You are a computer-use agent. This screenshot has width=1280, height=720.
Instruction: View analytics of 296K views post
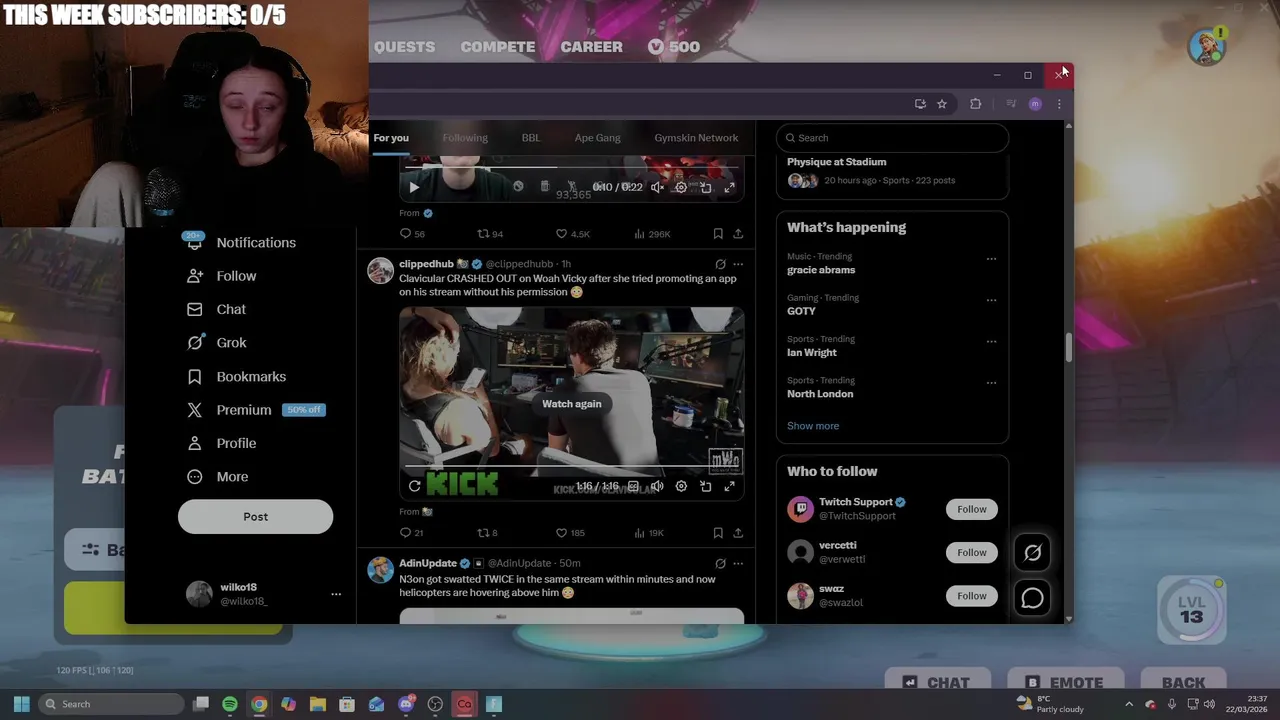pyautogui.click(x=652, y=234)
